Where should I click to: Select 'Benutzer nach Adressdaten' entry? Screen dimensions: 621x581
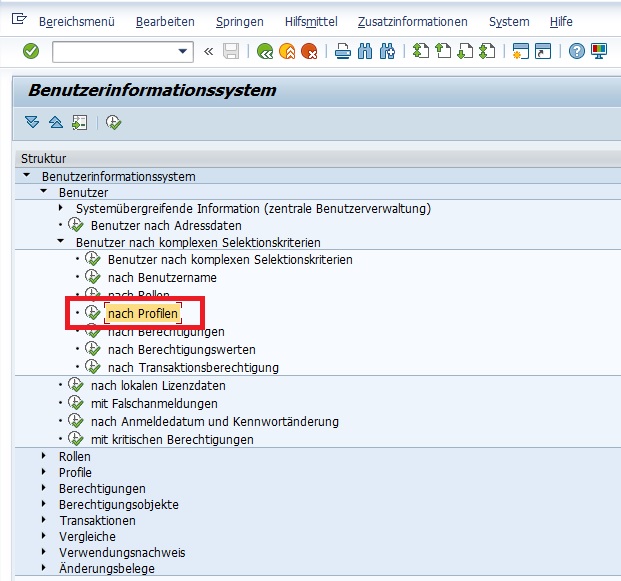coord(166,225)
